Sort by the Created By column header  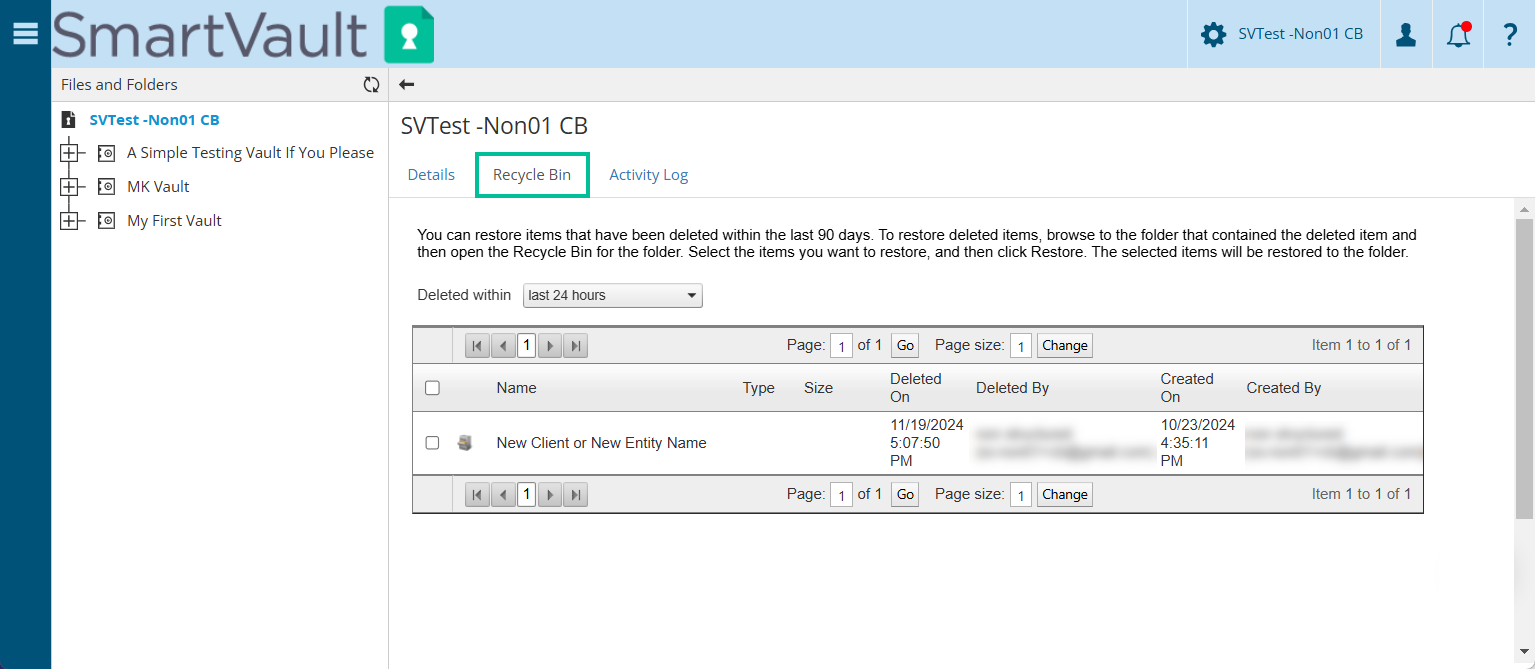coord(1284,388)
